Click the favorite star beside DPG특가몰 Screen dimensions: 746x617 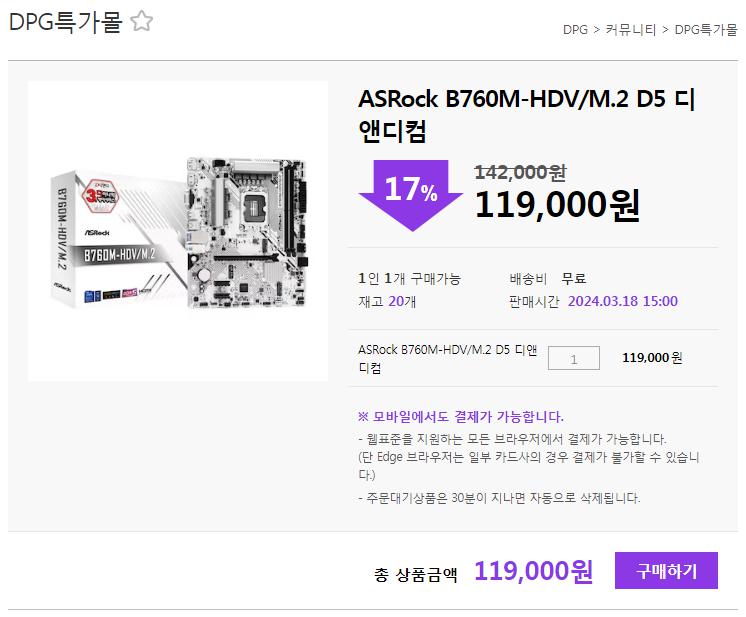pyautogui.click(x=141, y=21)
